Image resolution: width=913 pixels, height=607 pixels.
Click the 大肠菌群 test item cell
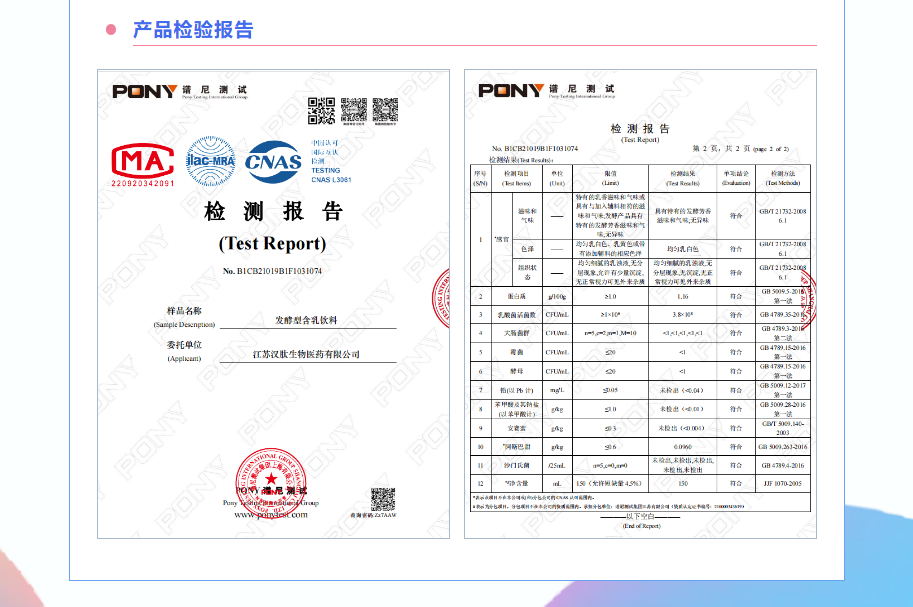516,333
